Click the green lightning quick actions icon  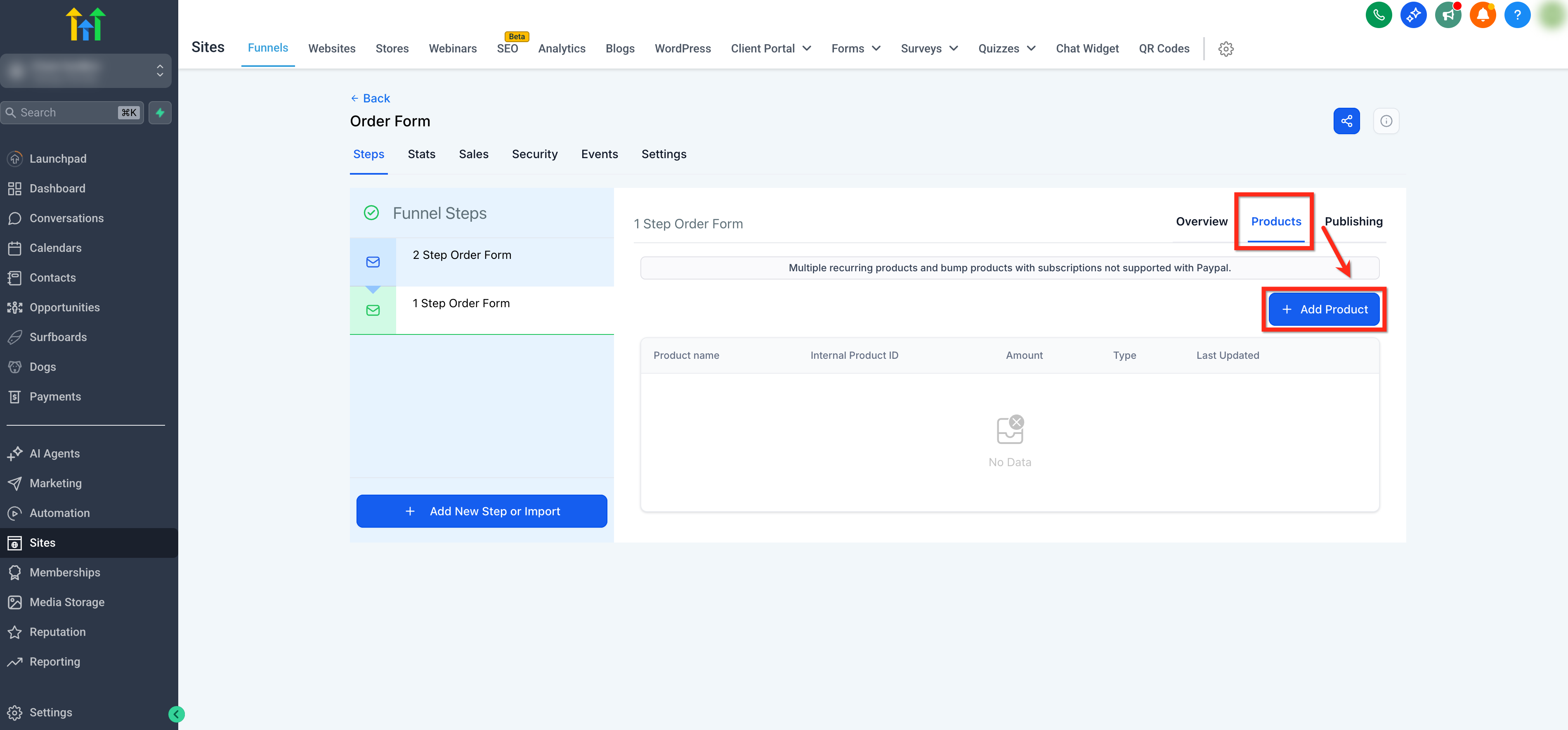pos(160,113)
